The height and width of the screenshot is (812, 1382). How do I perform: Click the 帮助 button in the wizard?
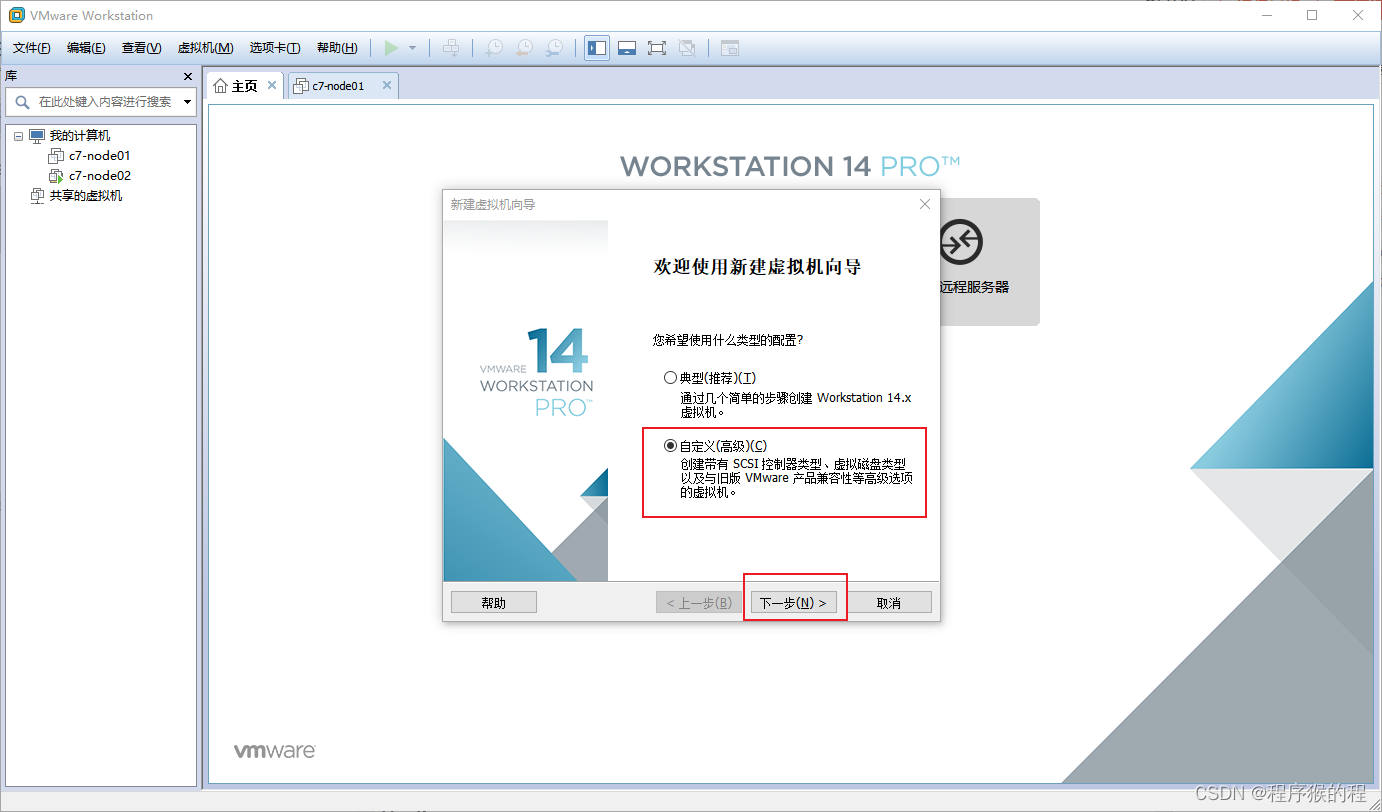[494, 603]
